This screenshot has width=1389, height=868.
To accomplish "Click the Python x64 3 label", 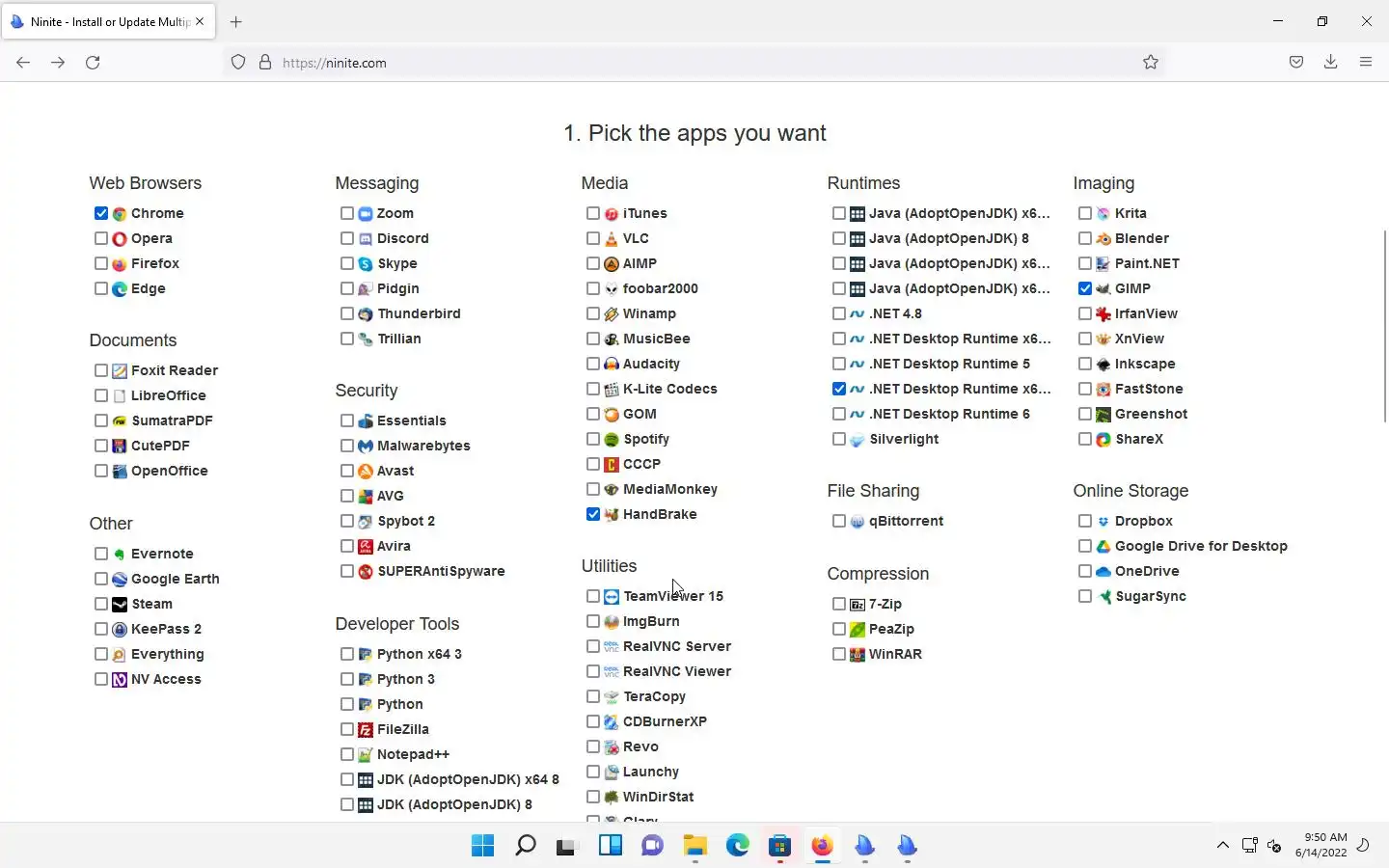I will [x=420, y=654].
